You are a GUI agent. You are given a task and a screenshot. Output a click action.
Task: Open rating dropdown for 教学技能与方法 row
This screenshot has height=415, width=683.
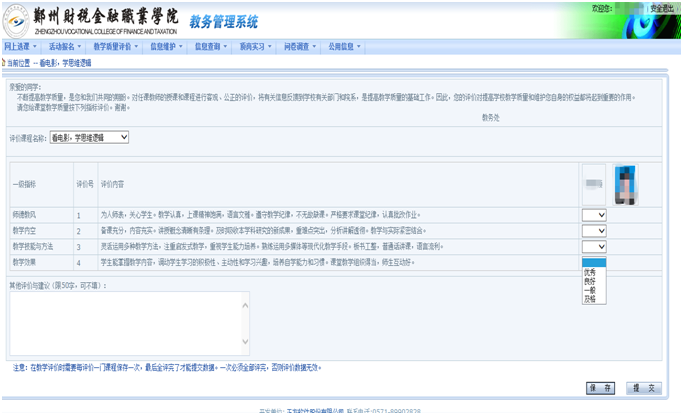point(594,247)
